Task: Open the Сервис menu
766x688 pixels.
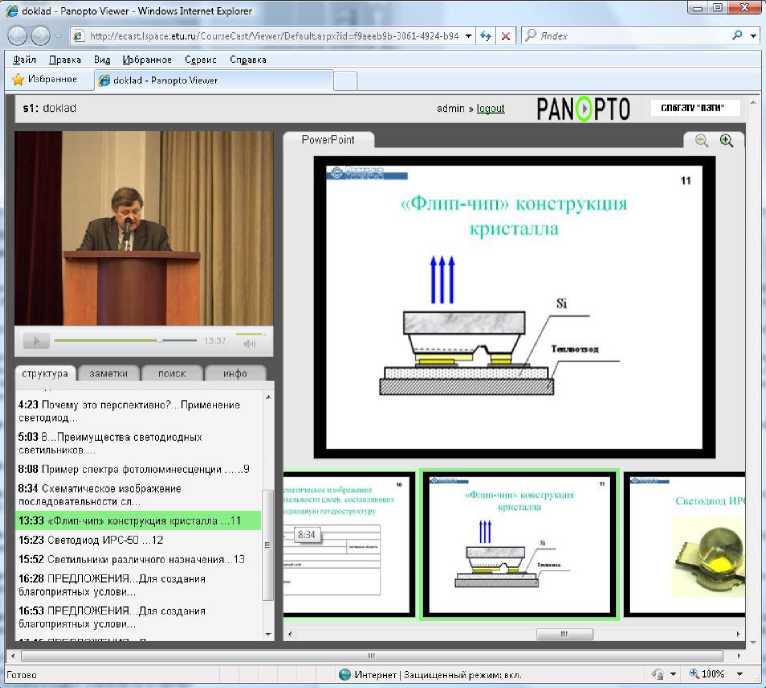Action: click(x=199, y=59)
